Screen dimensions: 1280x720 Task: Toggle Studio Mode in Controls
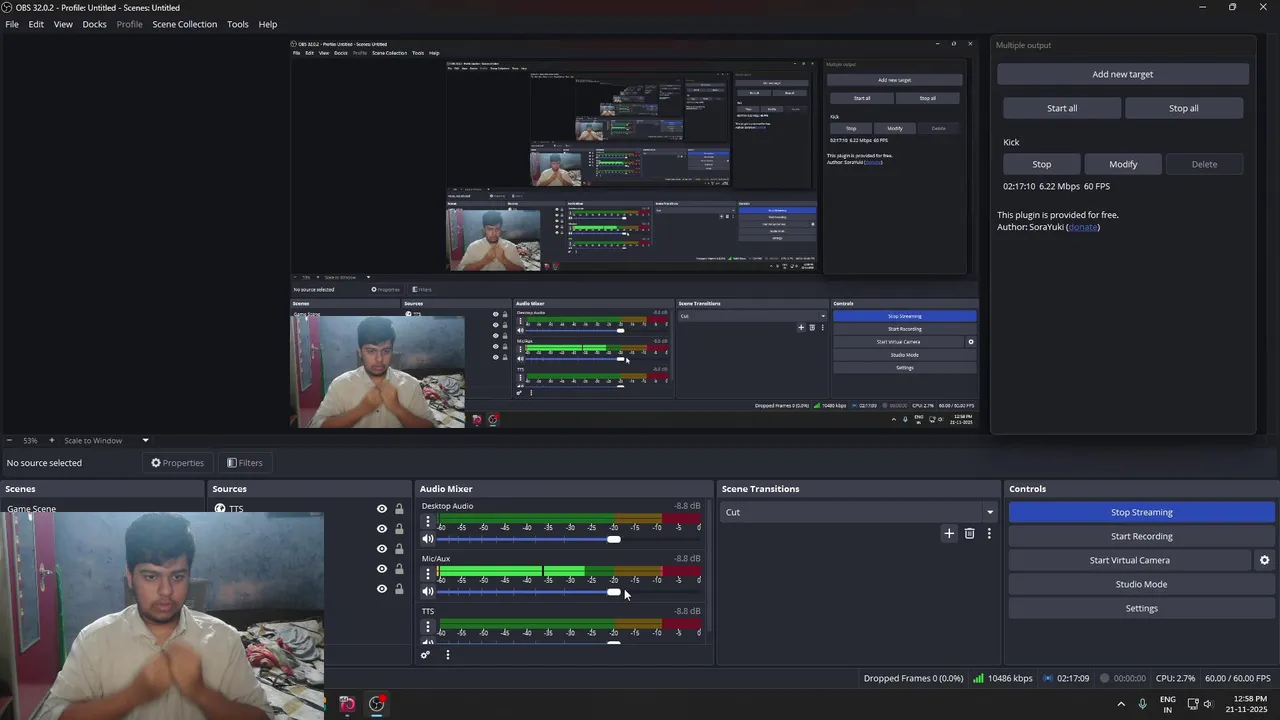[1141, 584]
